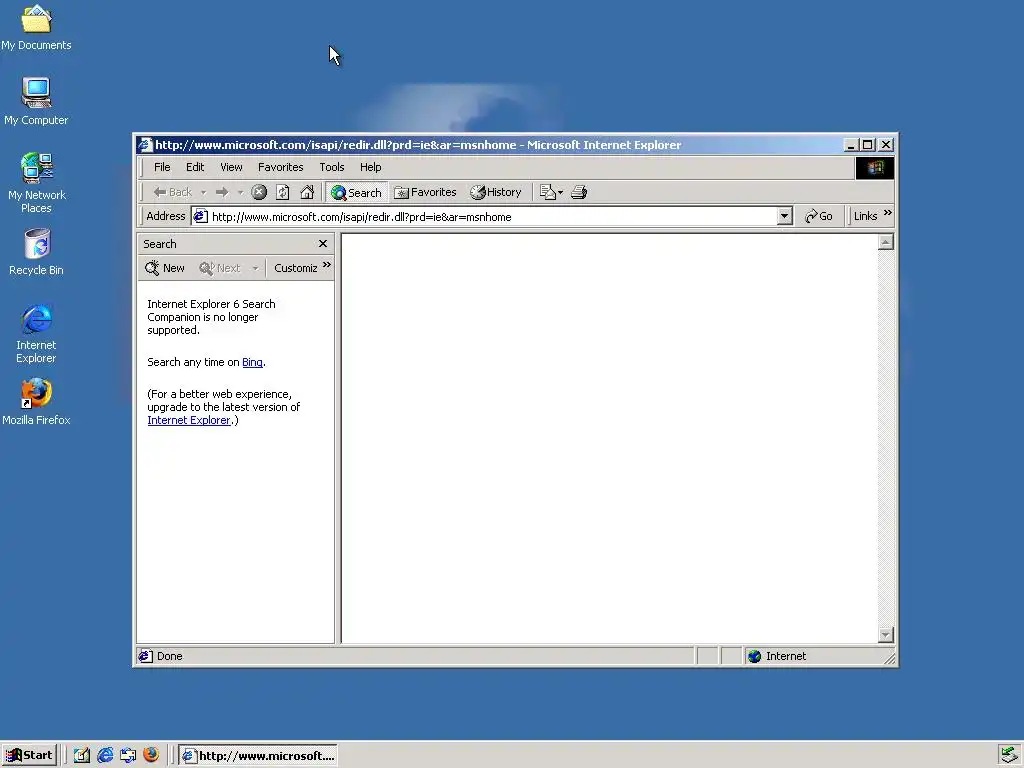Click the page scrollbar up arrow

(x=886, y=242)
